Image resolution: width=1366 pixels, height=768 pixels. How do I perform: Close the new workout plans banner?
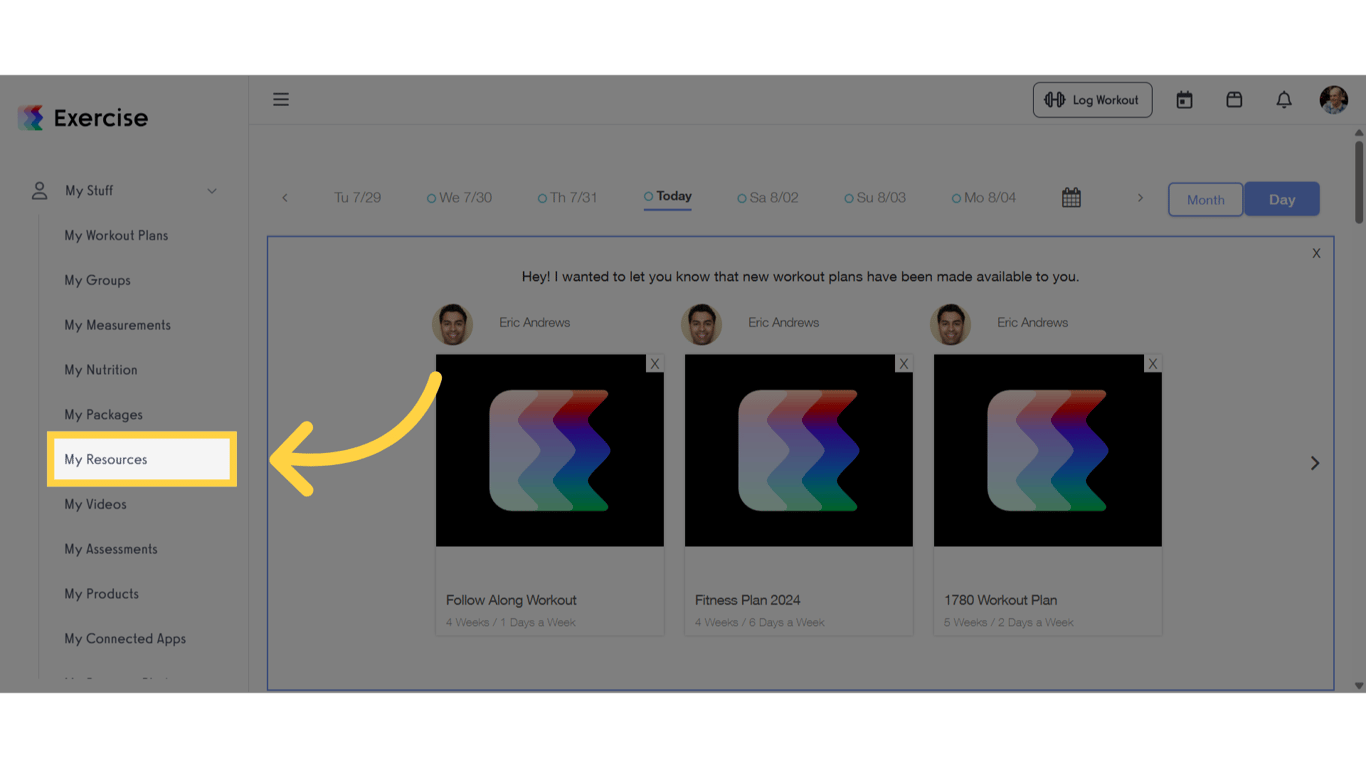[1316, 254]
